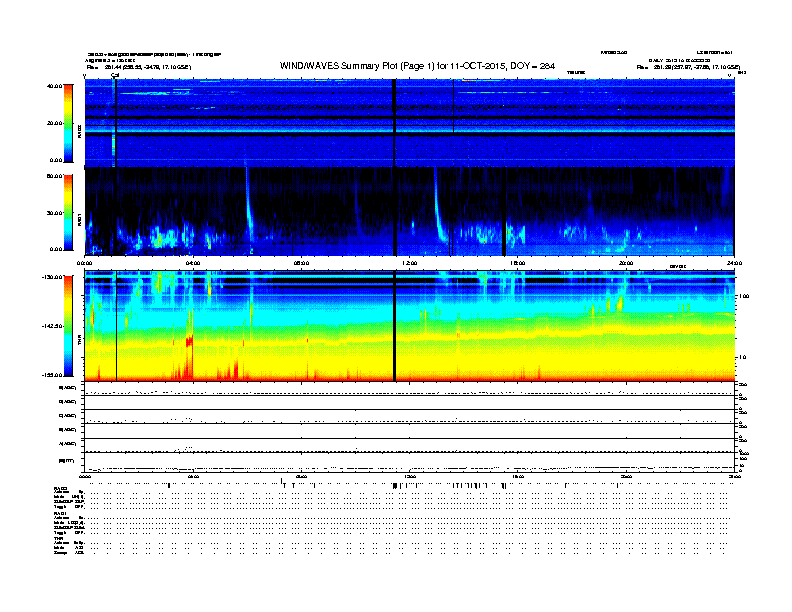This screenshot has width=792, height=612.
Task: Click the bottom line-plot panel above the lower time axis
Action: tap(410, 462)
